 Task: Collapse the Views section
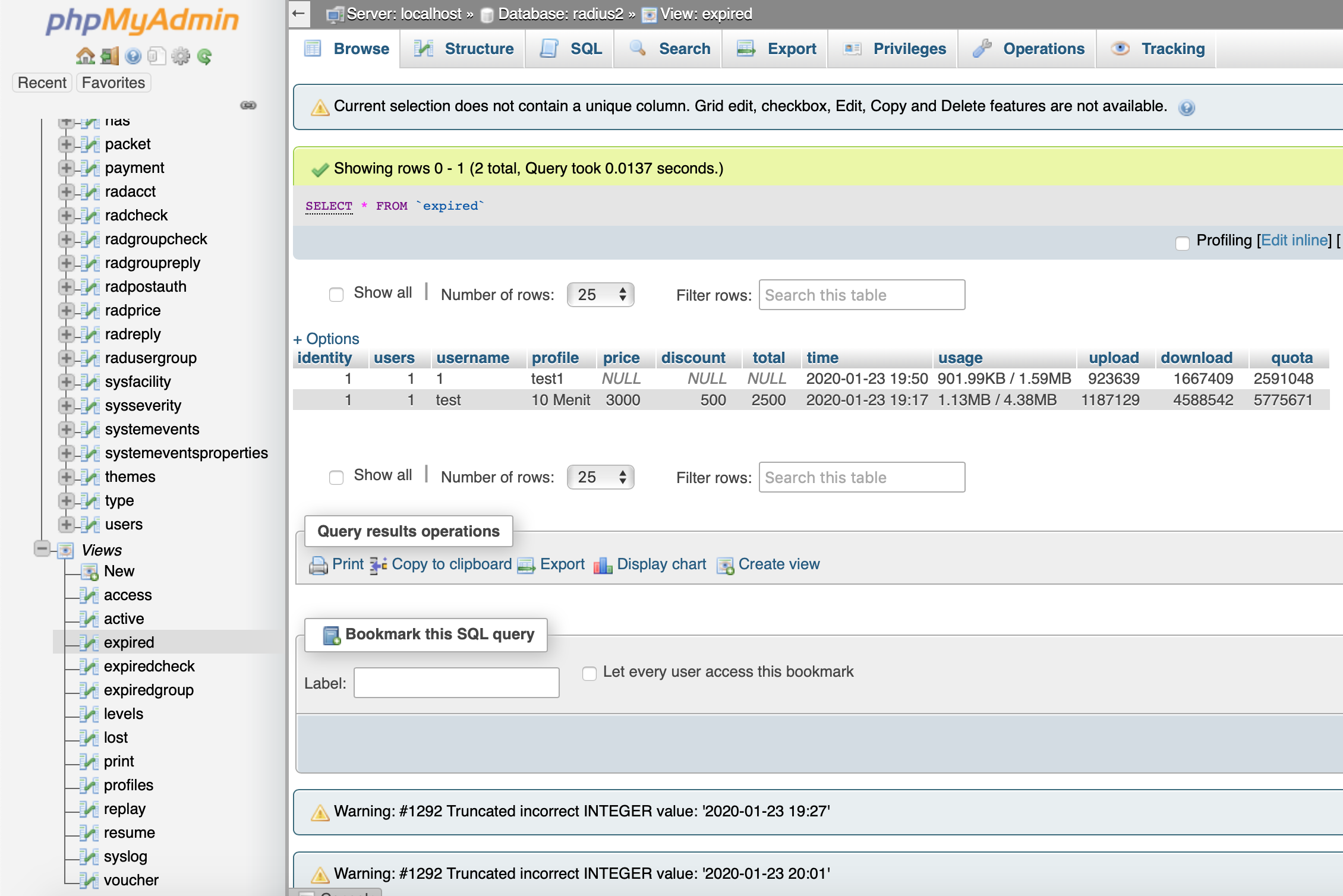(40, 550)
